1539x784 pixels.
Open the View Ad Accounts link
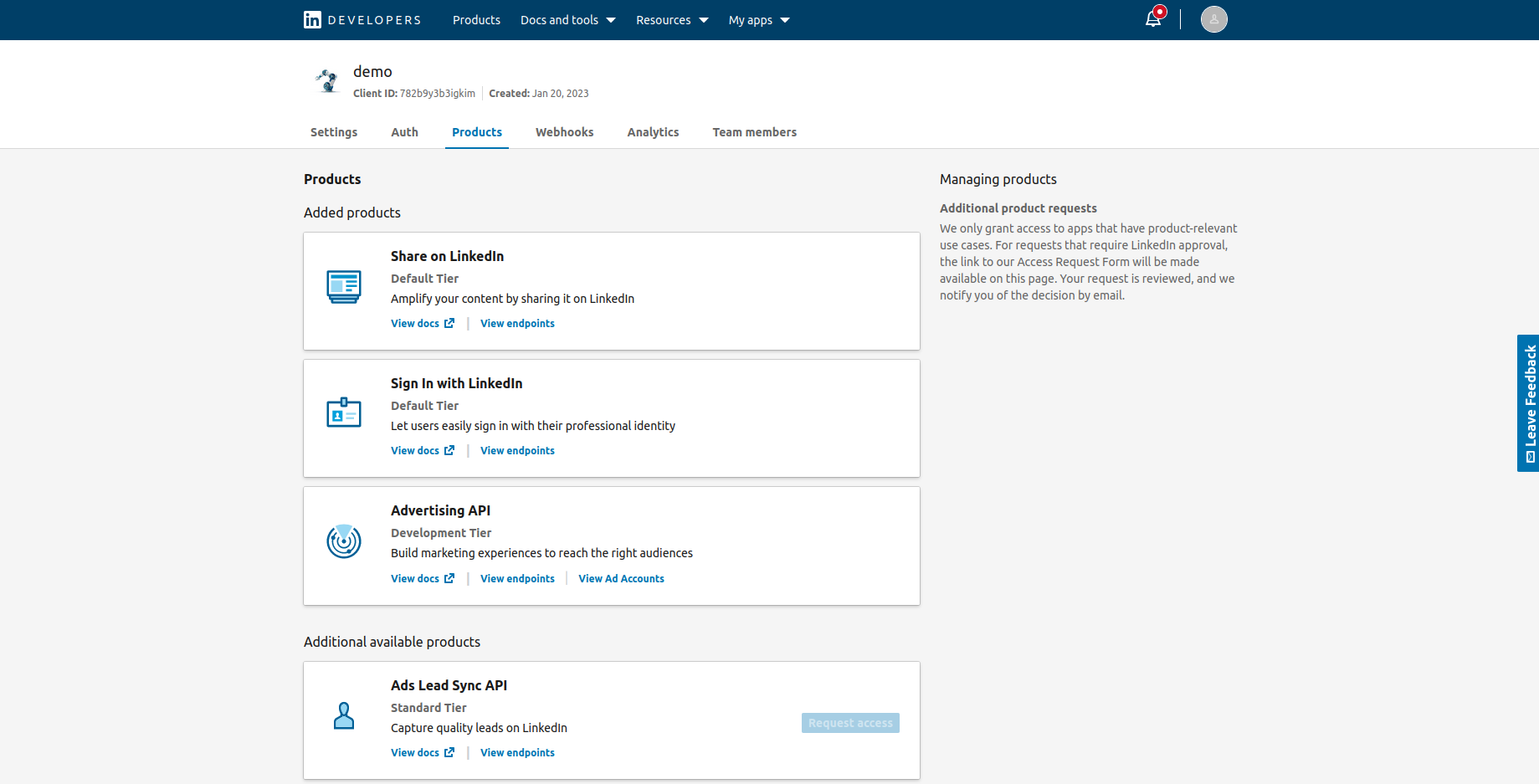[x=621, y=578]
